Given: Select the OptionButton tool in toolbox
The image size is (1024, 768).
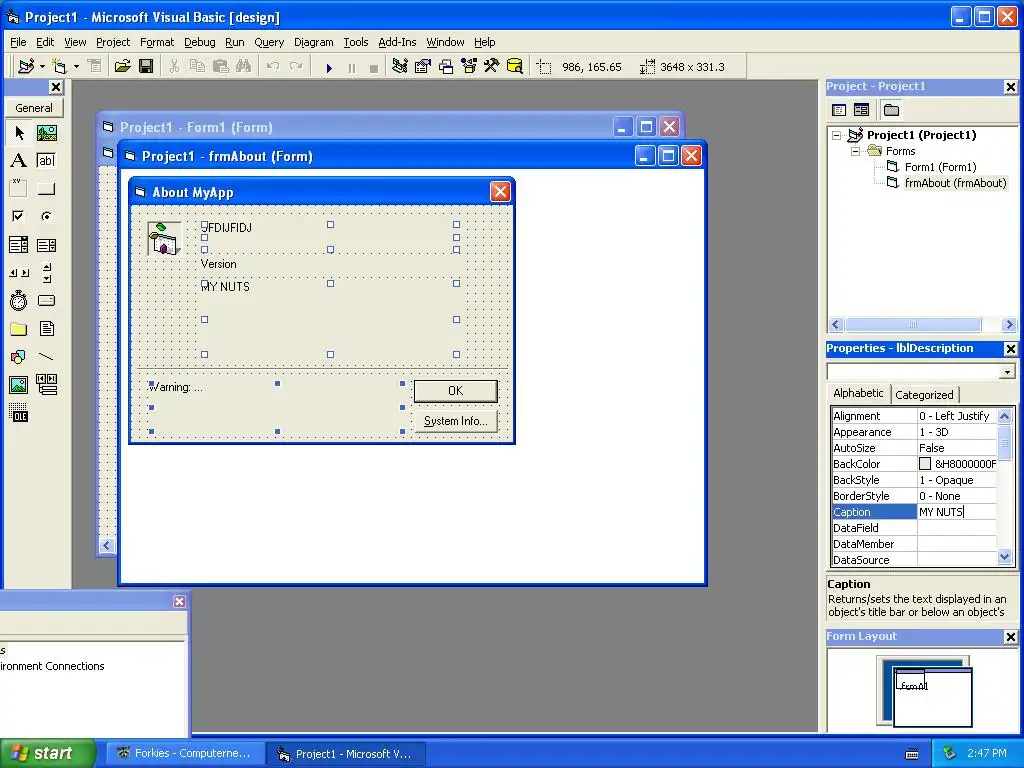Looking at the screenshot, I should coord(46,216).
